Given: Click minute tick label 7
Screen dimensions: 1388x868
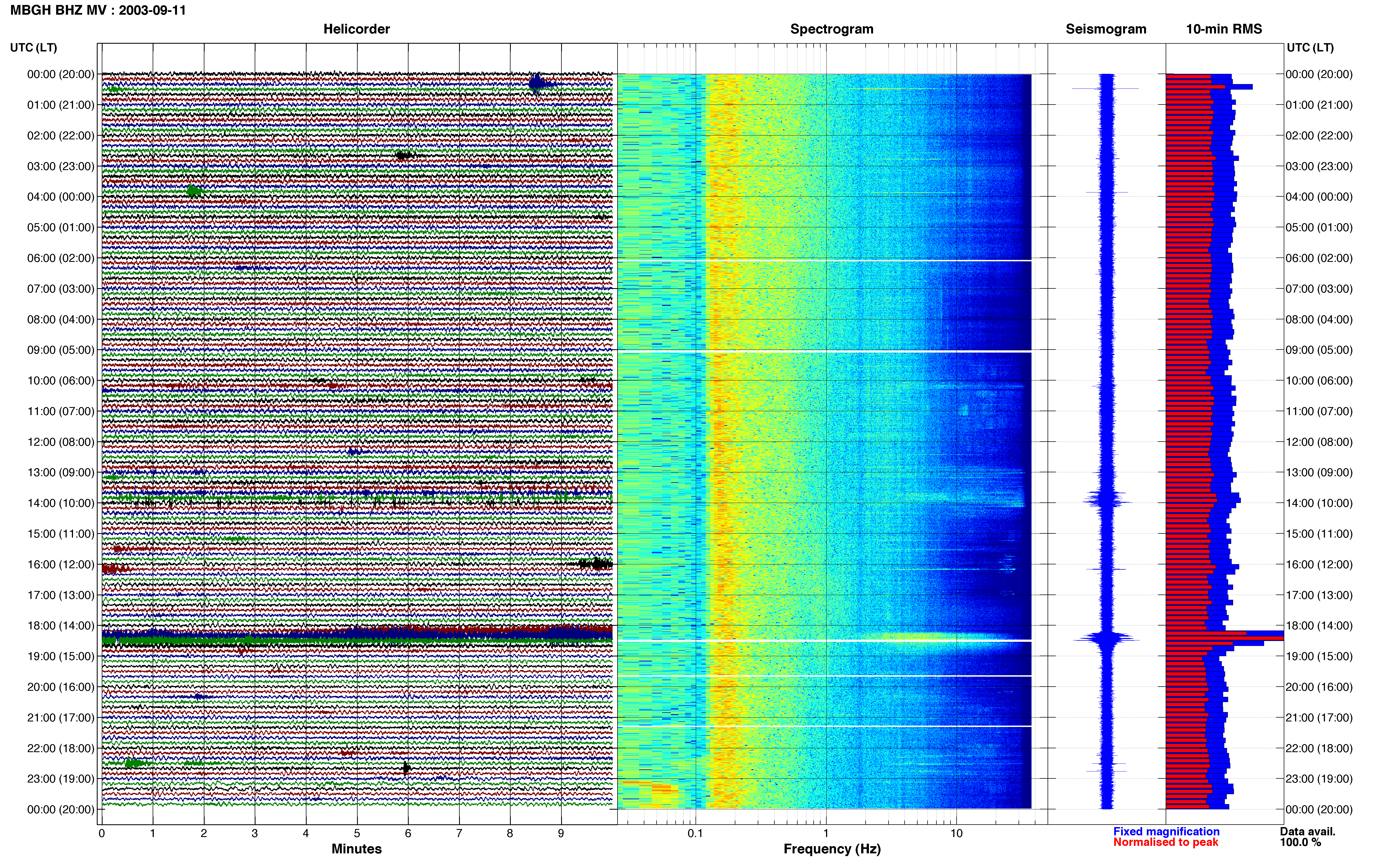Looking at the screenshot, I should 459,833.
